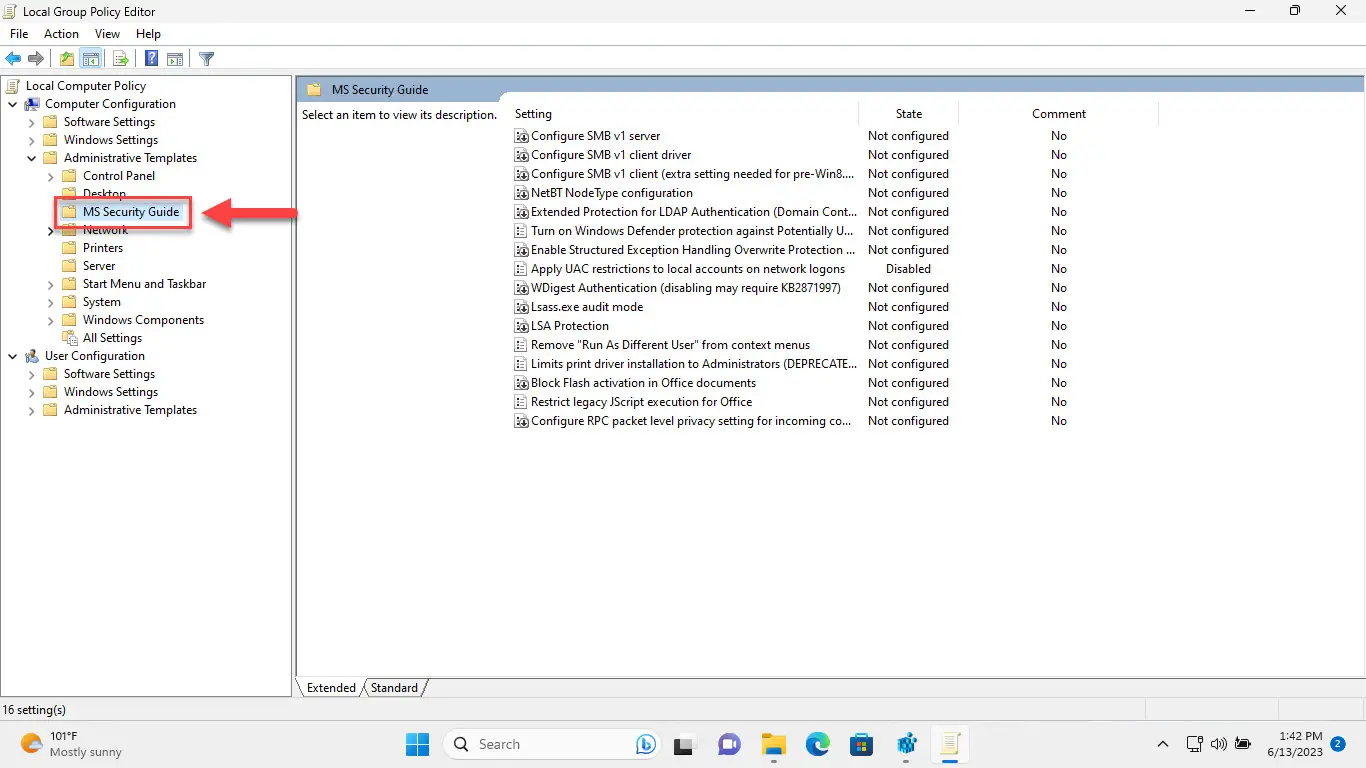Collapse Administrative Templates under Computer Configuration

(x=32, y=158)
